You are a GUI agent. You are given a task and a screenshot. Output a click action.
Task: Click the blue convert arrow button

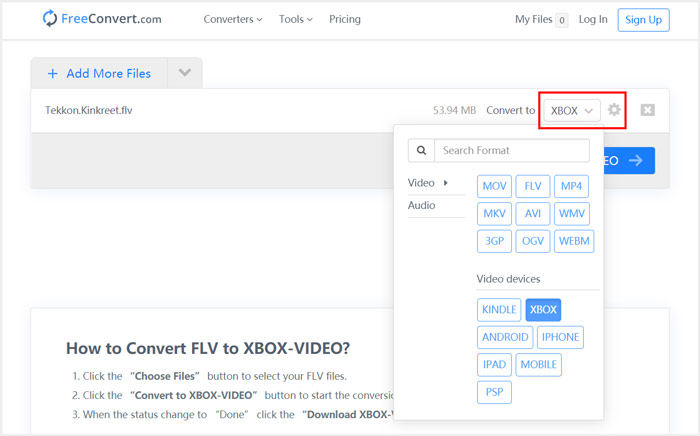(629, 161)
